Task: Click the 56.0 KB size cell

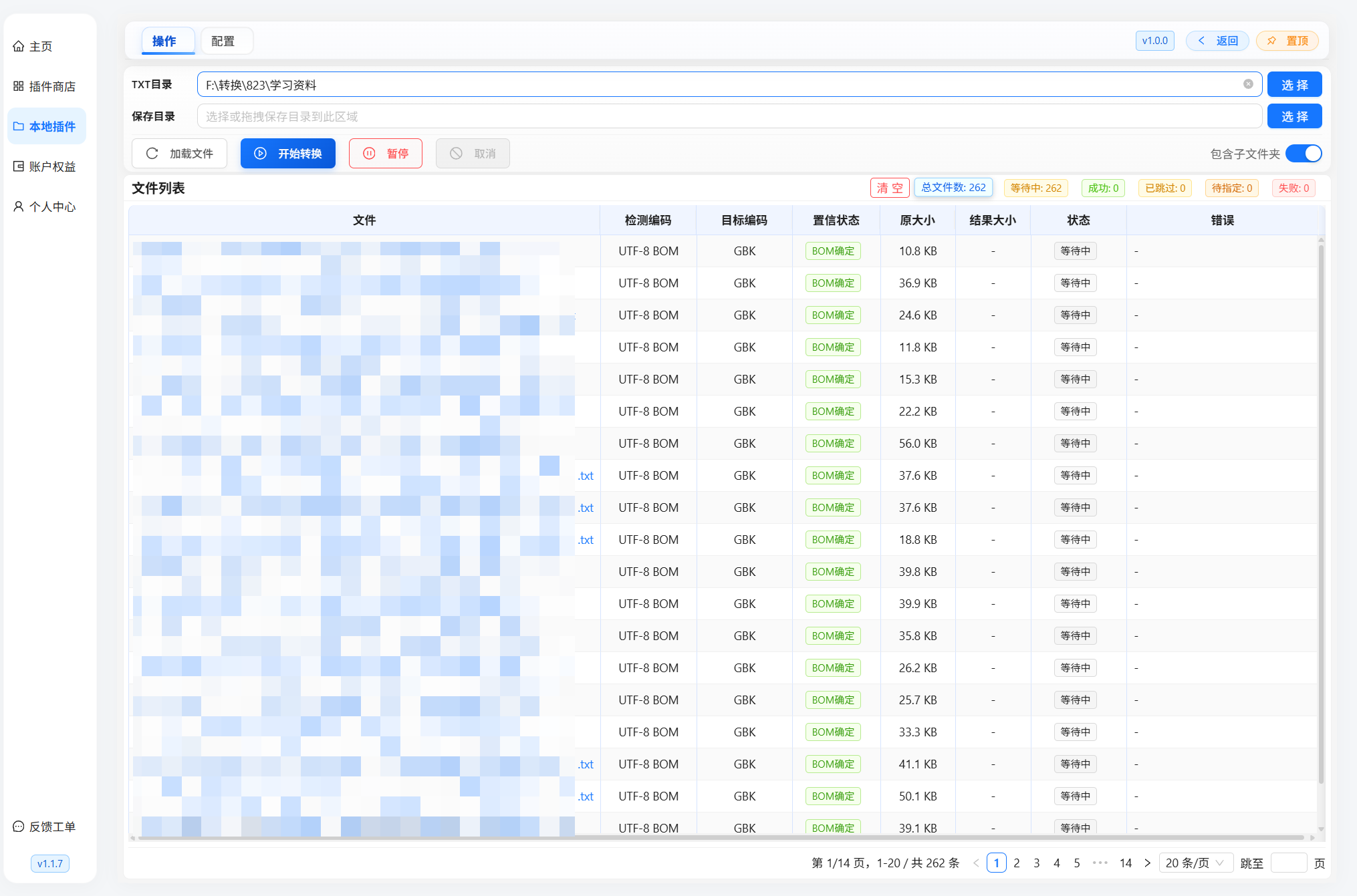Action: pos(918,444)
